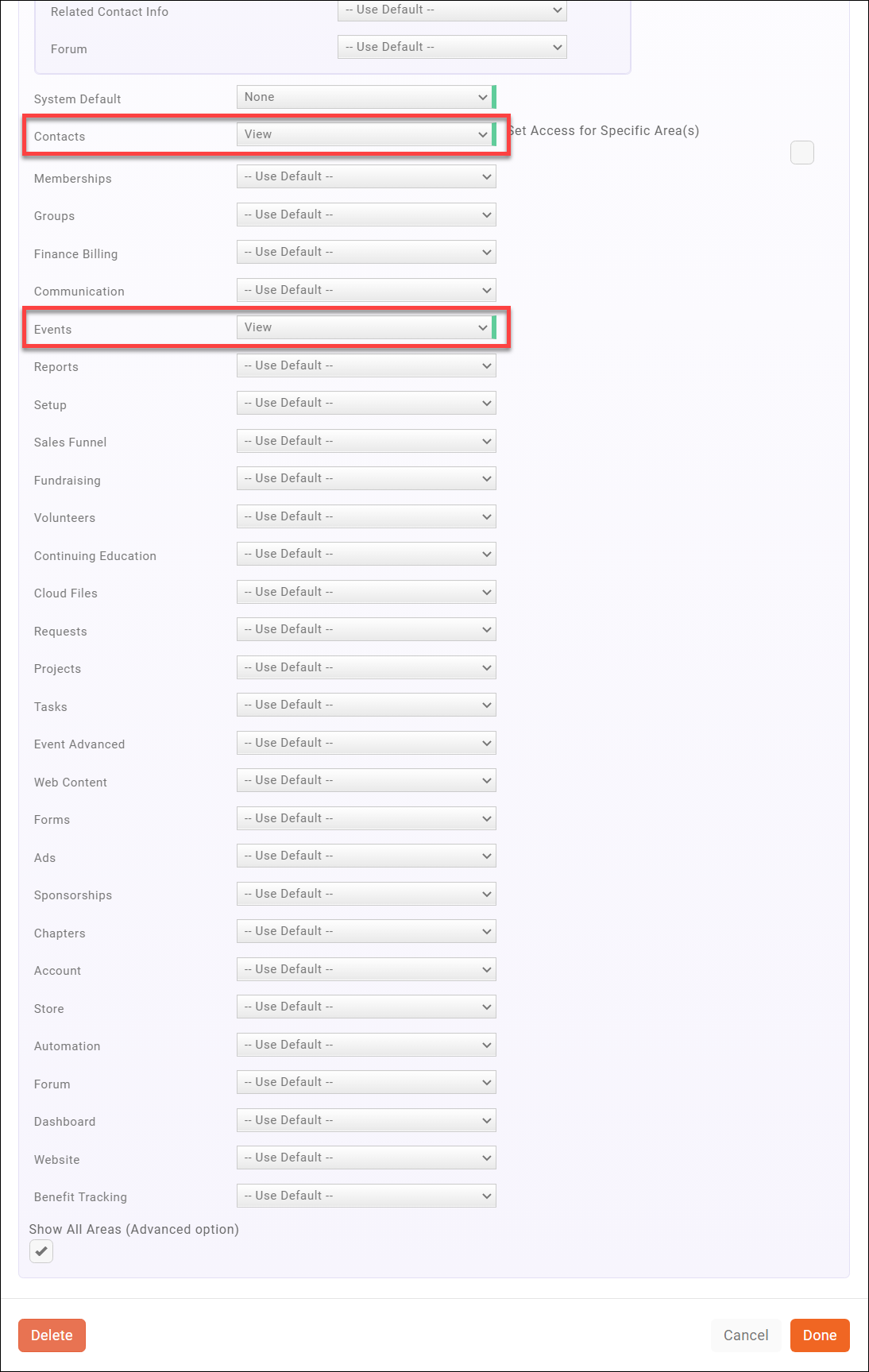Select the Reports access dropdown
This screenshot has height=1372, width=869.
[366, 365]
